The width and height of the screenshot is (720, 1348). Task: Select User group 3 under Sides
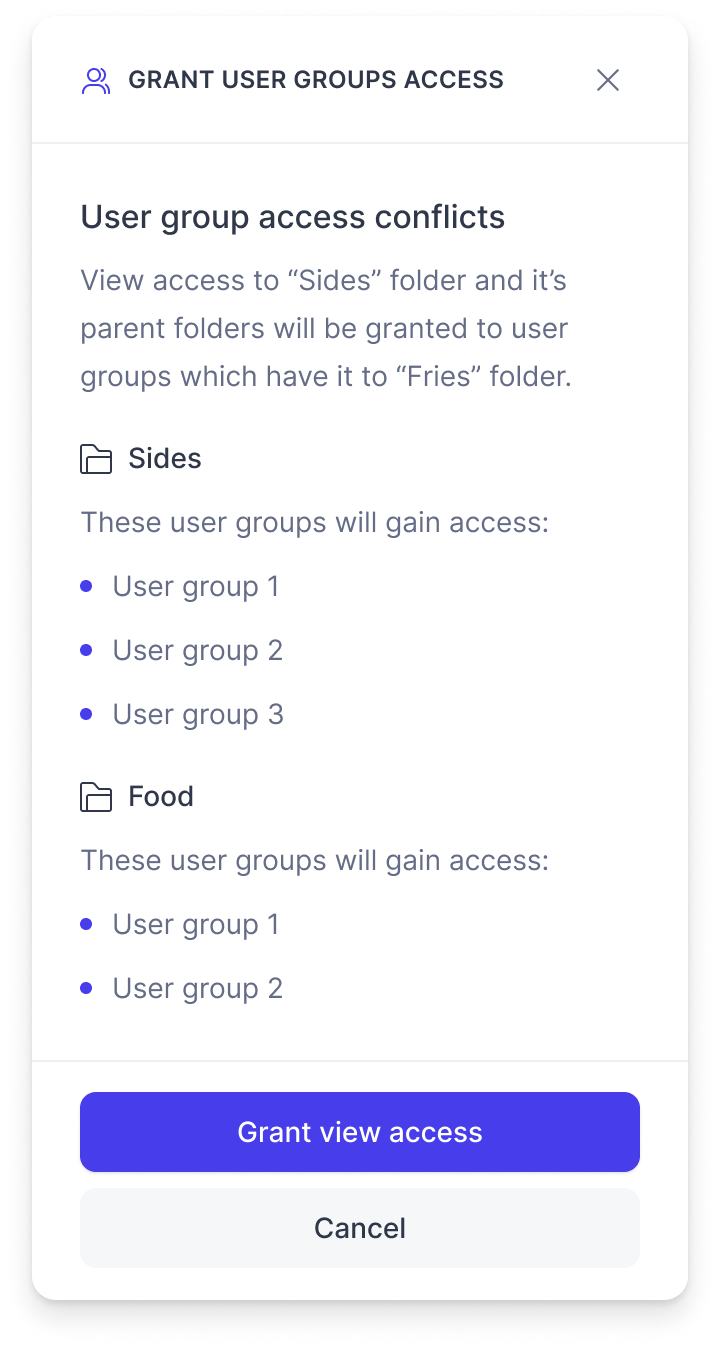point(198,714)
